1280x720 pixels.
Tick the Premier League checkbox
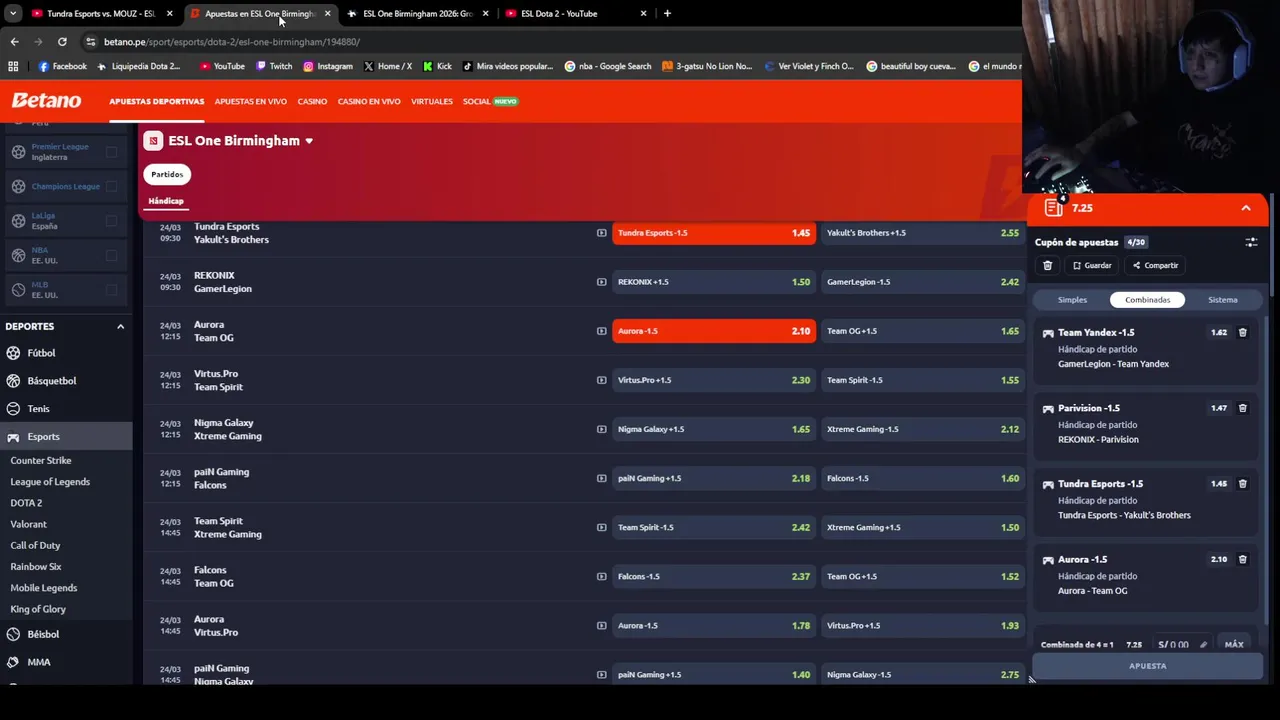pos(111,152)
